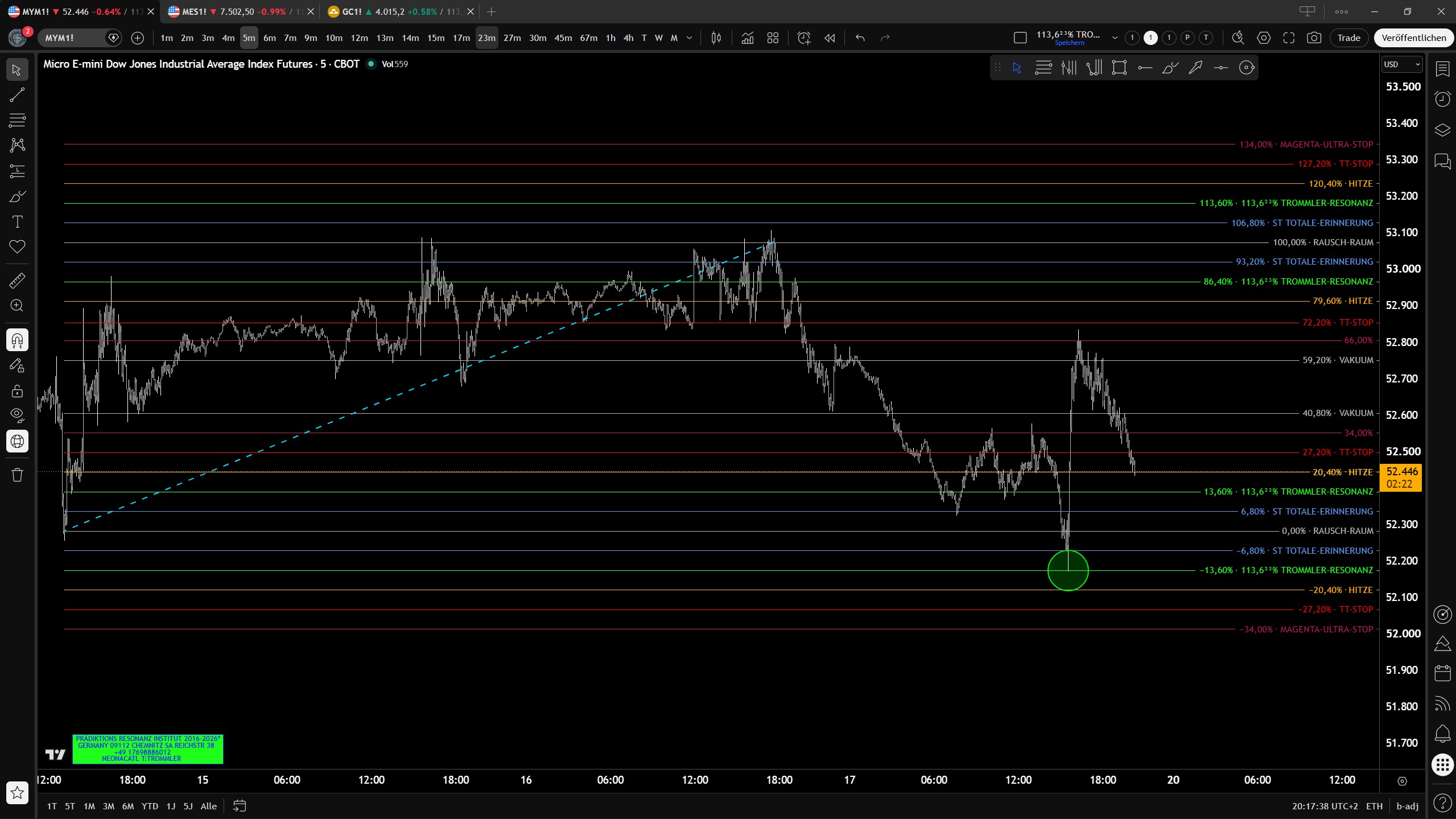
Task: Expand the timeframe list chevron
Action: 690,38
